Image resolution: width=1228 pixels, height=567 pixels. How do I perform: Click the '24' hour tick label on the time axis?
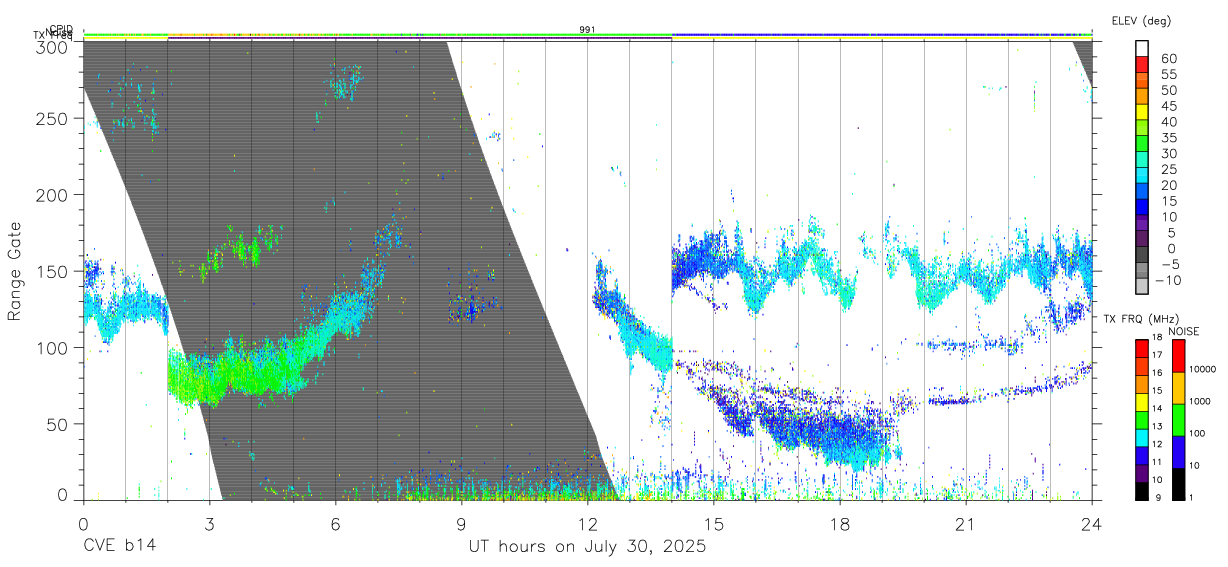pos(1091,523)
